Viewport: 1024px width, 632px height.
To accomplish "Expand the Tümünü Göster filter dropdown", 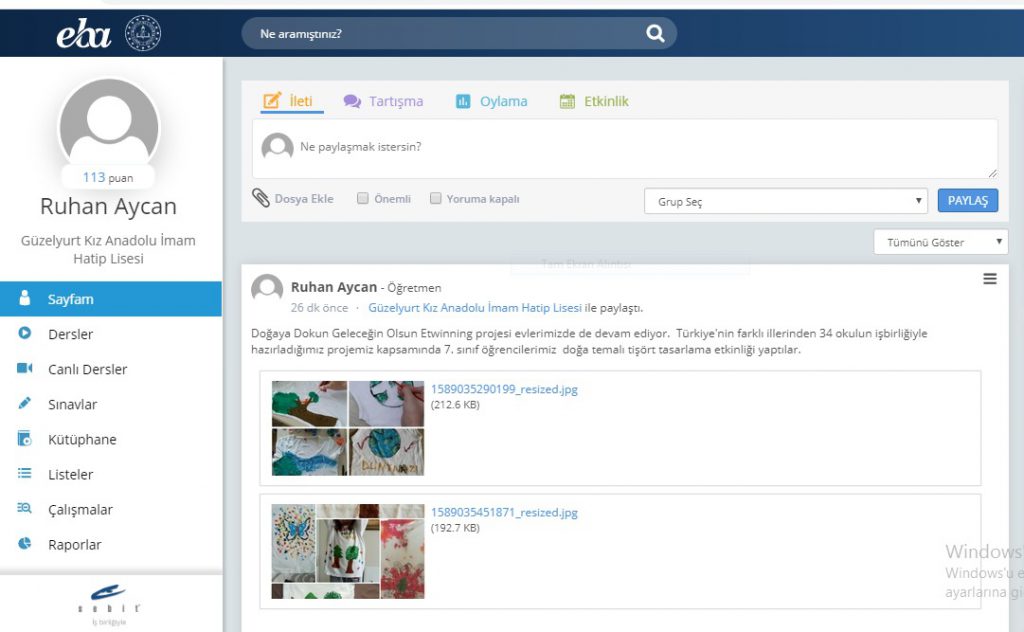I will (940, 241).
